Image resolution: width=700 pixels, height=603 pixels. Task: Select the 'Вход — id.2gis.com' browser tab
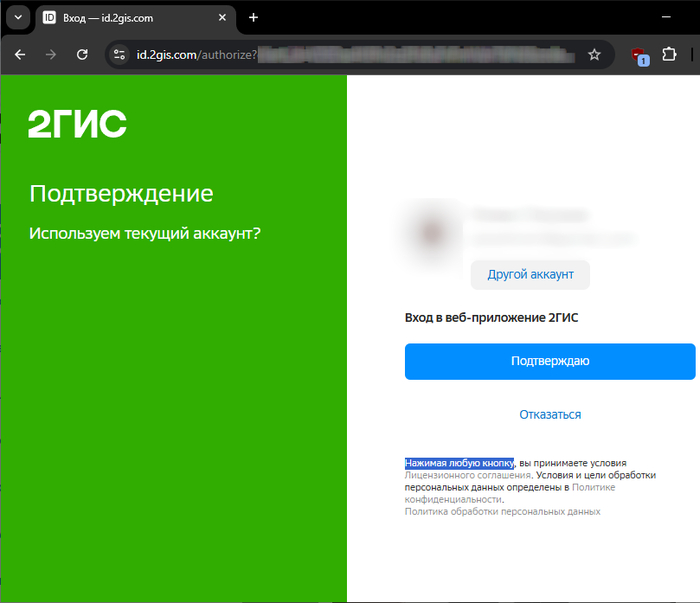pyautogui.click(x=135, y=18)
